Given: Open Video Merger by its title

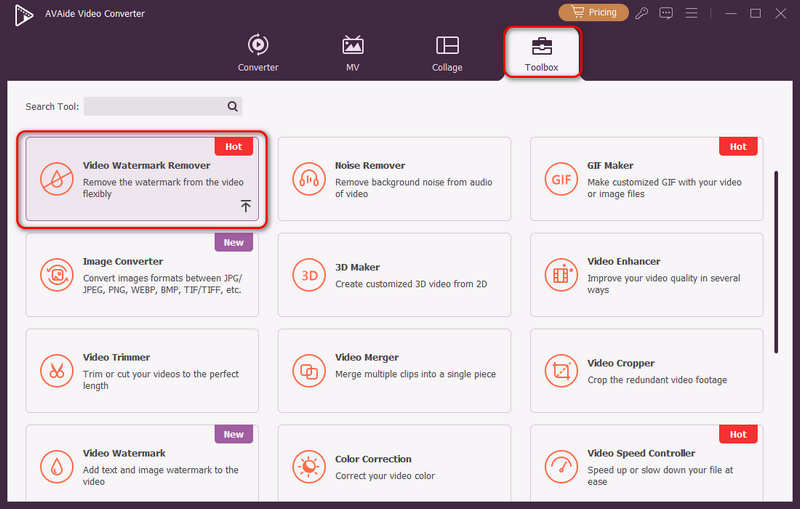Looking at the screenshot, I should [x=367, y=357].
